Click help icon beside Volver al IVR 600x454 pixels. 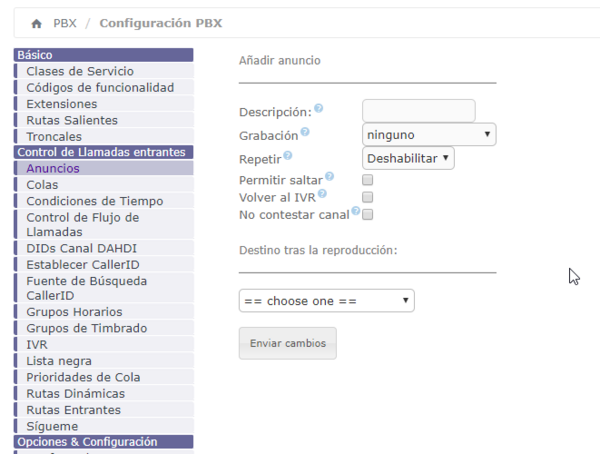322,194
